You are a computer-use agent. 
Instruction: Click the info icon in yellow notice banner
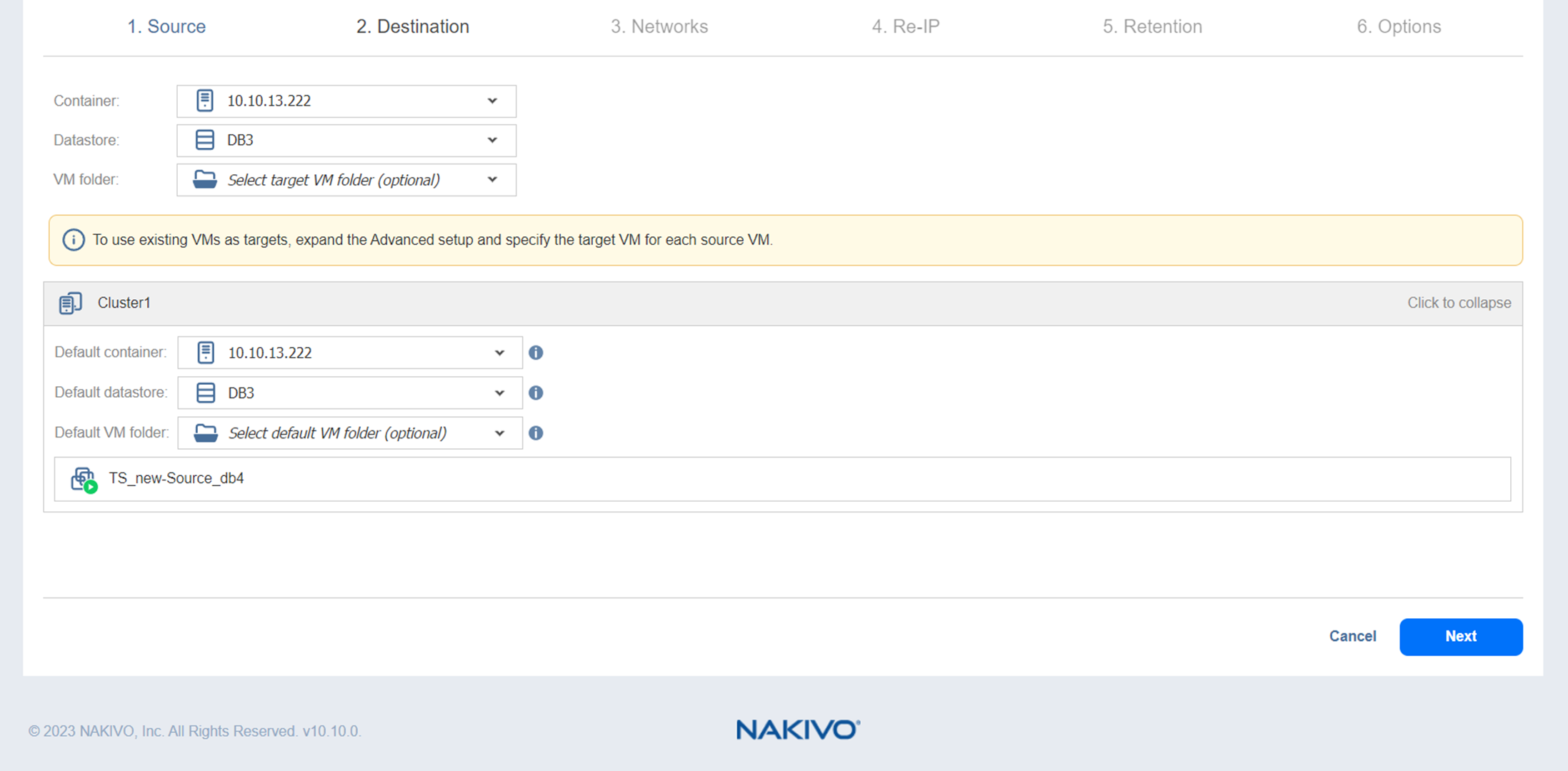tap(73, 240)
